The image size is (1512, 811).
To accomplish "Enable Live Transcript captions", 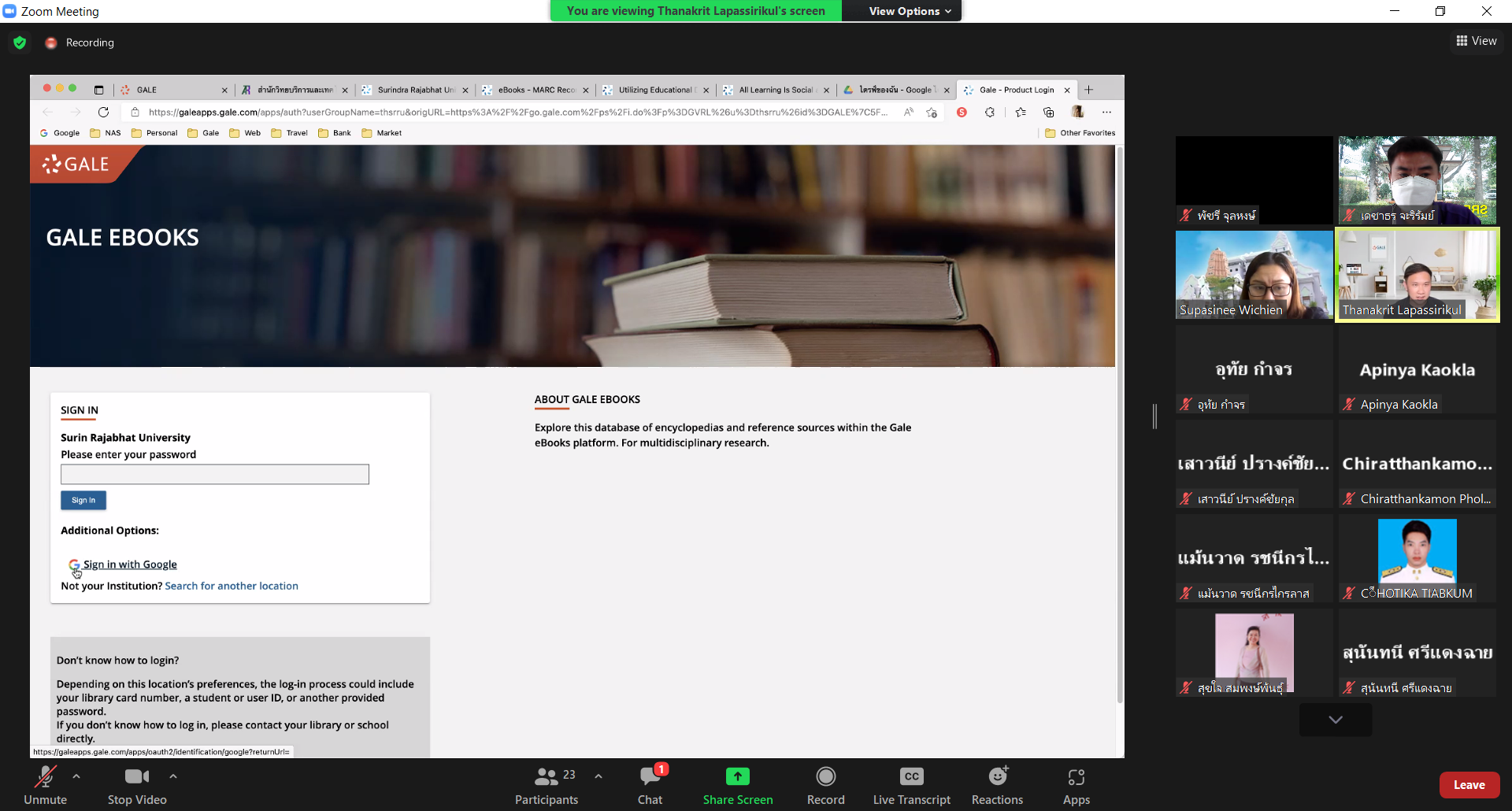I will (911, 785).
